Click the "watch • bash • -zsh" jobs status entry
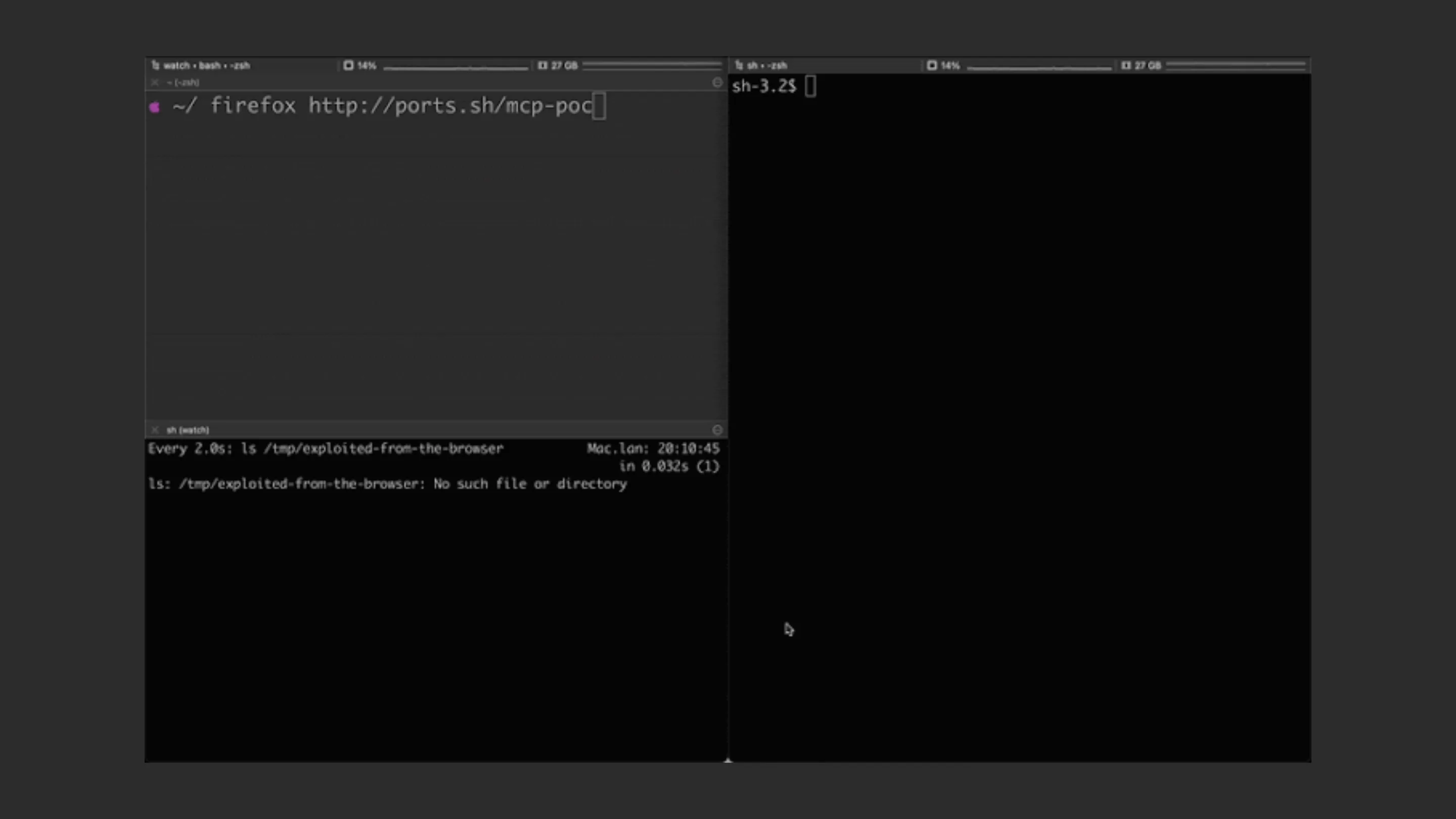This screenshot has height=819, width=1456. (x=206, y=66)
